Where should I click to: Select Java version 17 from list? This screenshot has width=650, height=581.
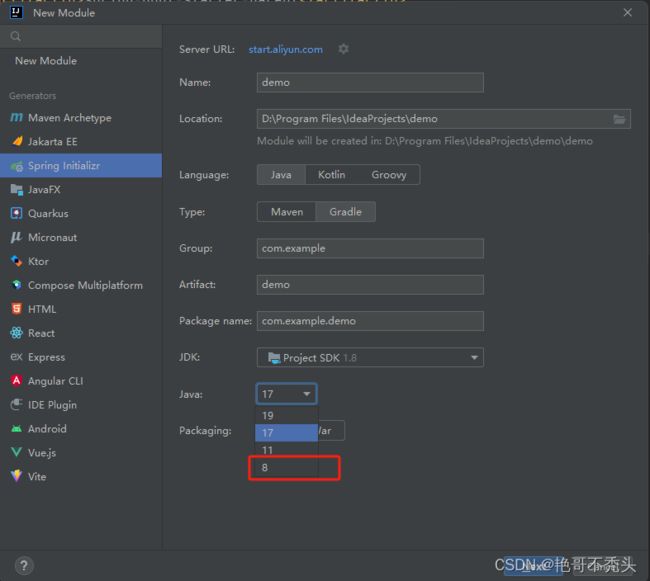click(286, 433)
